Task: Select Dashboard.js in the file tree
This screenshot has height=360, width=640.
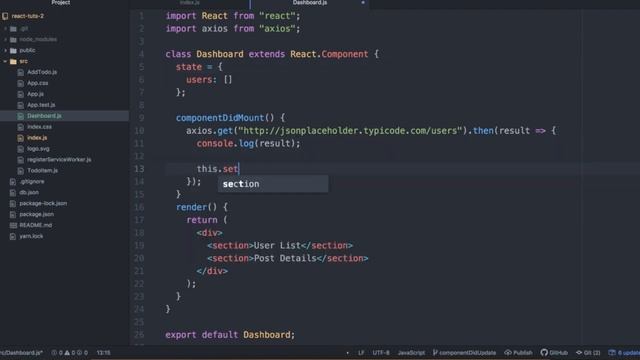Action: [44, 116]
